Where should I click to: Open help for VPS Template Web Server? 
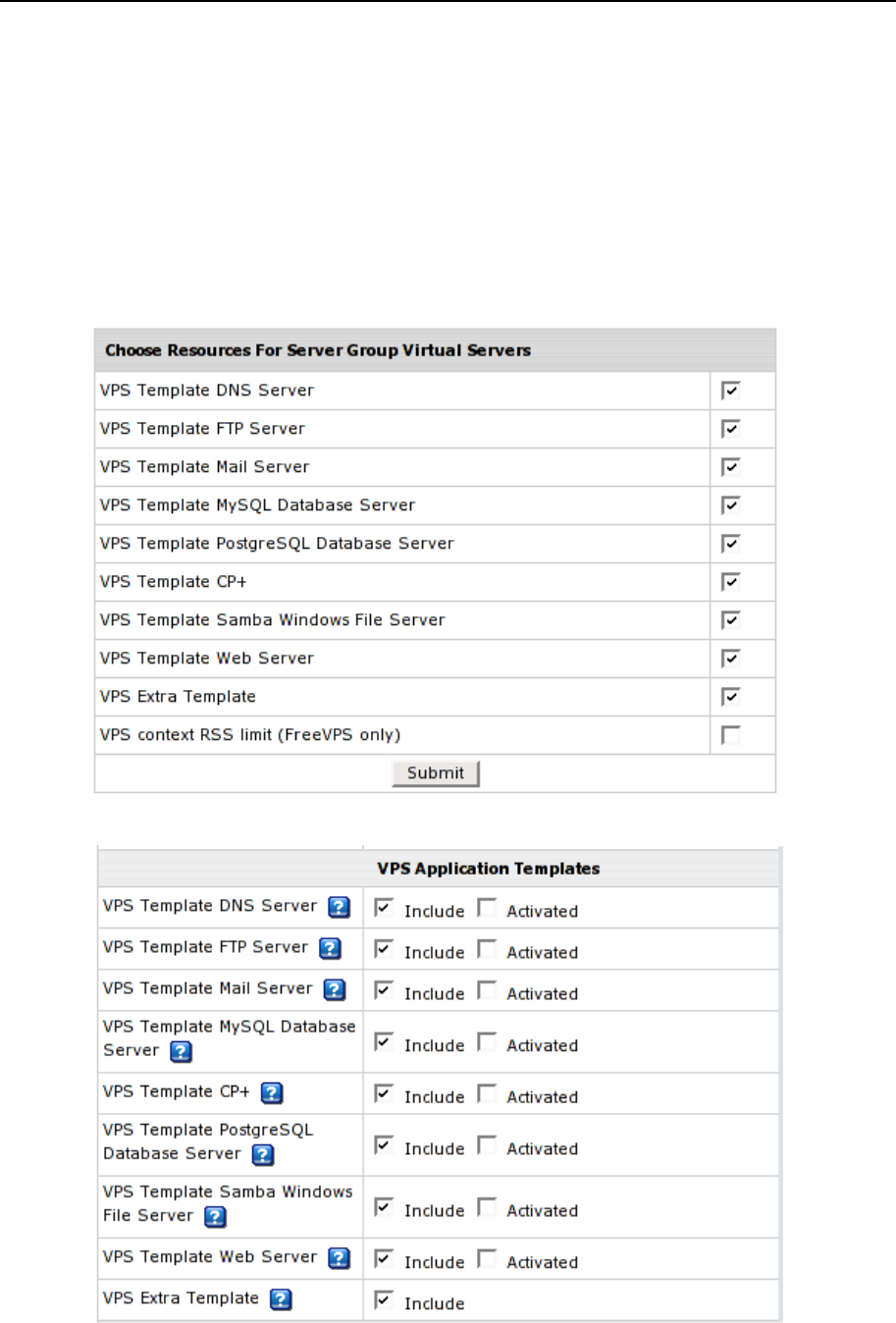pyautogui.click(x=339, y=1258)
